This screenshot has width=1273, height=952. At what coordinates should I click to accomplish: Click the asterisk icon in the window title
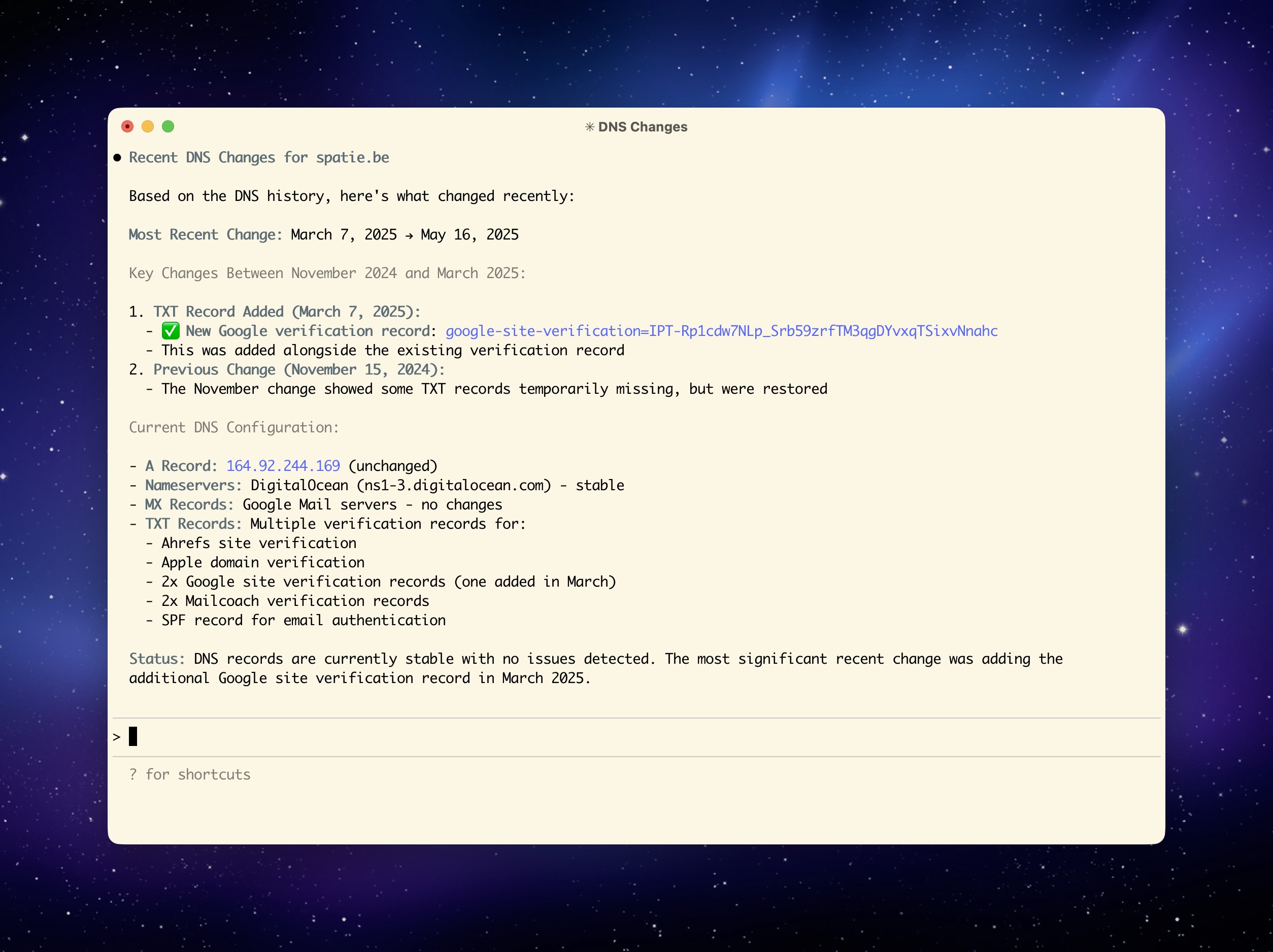pyautogui.click(x=590, y=126)
